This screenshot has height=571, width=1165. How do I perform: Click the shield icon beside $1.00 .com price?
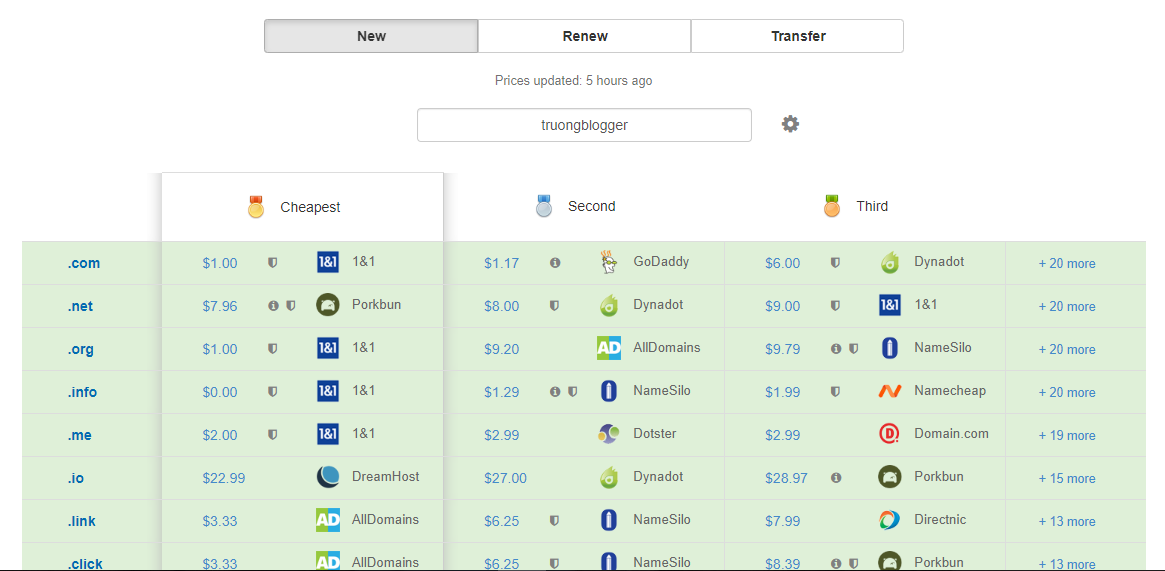coord(273,263)
